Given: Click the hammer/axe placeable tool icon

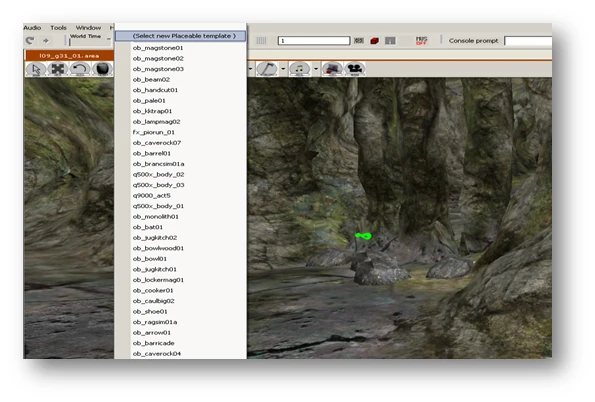Looking at the screenshot, I should click(267, 69).
